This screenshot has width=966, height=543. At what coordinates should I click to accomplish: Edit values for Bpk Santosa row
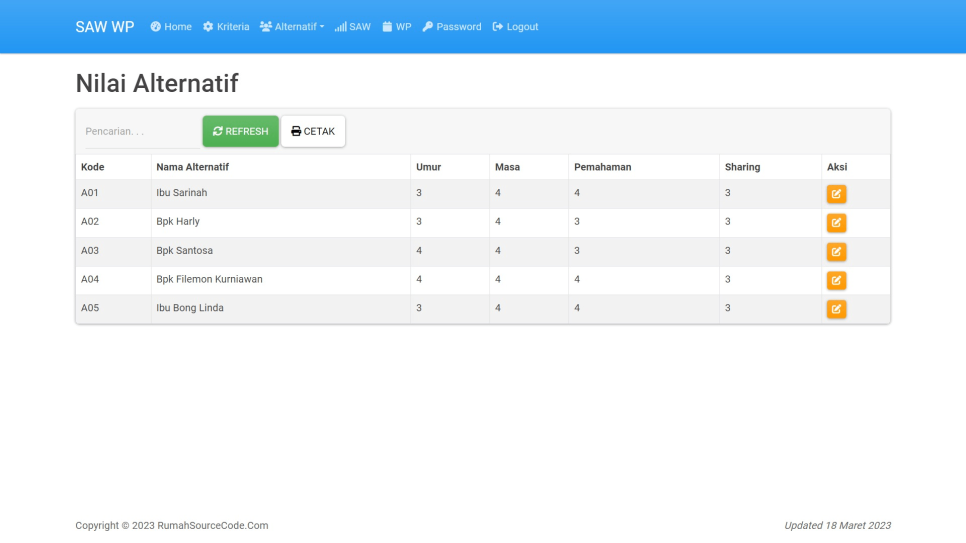tap(836, 251)
